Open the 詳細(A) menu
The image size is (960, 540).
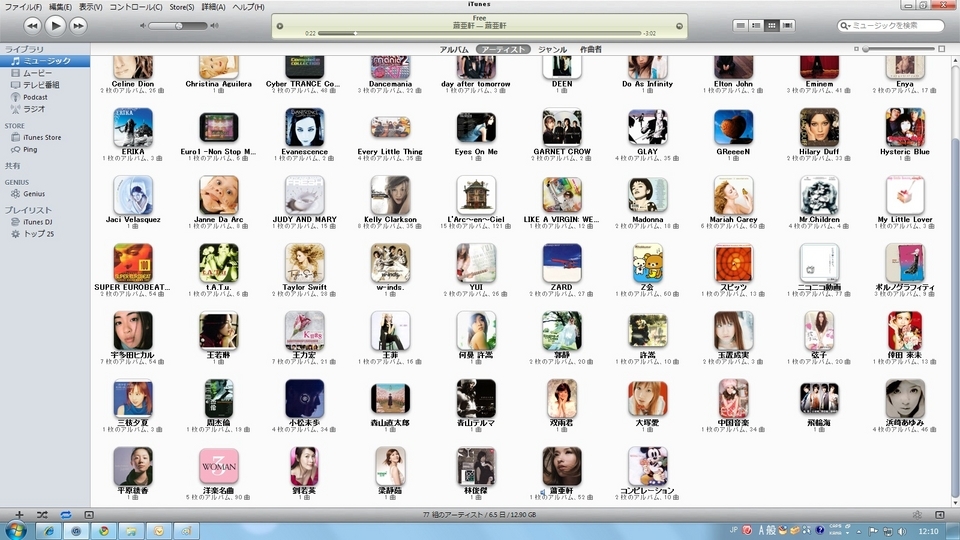coord(213,7)
